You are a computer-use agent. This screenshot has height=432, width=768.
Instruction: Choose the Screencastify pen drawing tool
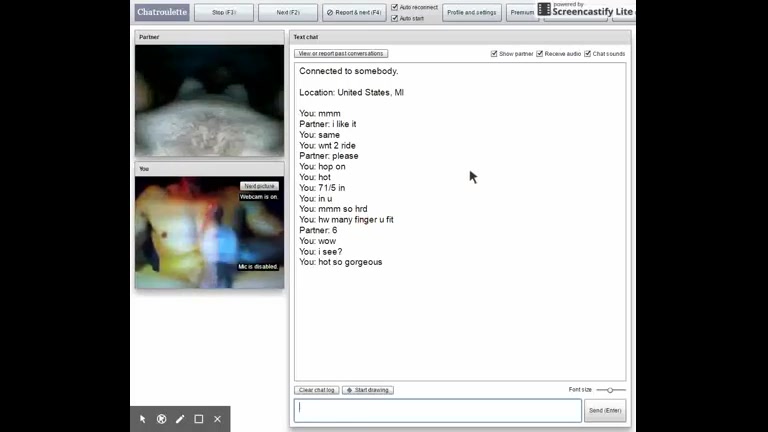pos(180,419)
